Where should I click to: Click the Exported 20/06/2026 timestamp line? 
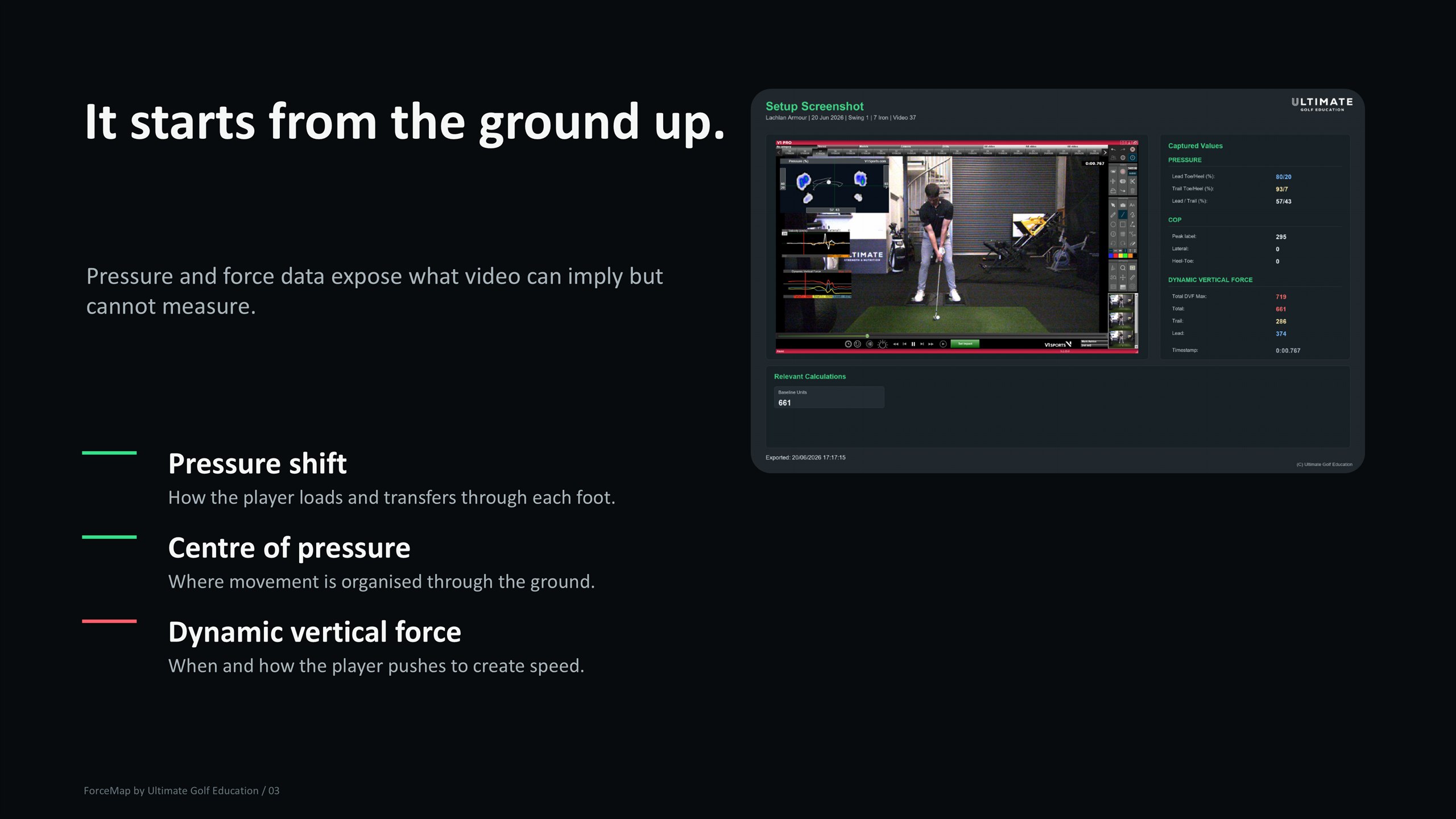[x=805, y=457]
